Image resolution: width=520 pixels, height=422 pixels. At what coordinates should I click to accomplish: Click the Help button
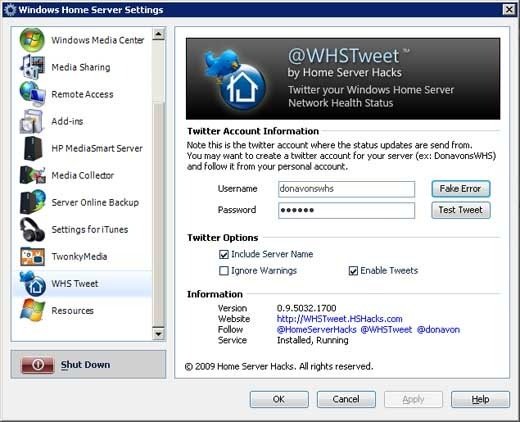pyautogui.click(x=480, y=399)
